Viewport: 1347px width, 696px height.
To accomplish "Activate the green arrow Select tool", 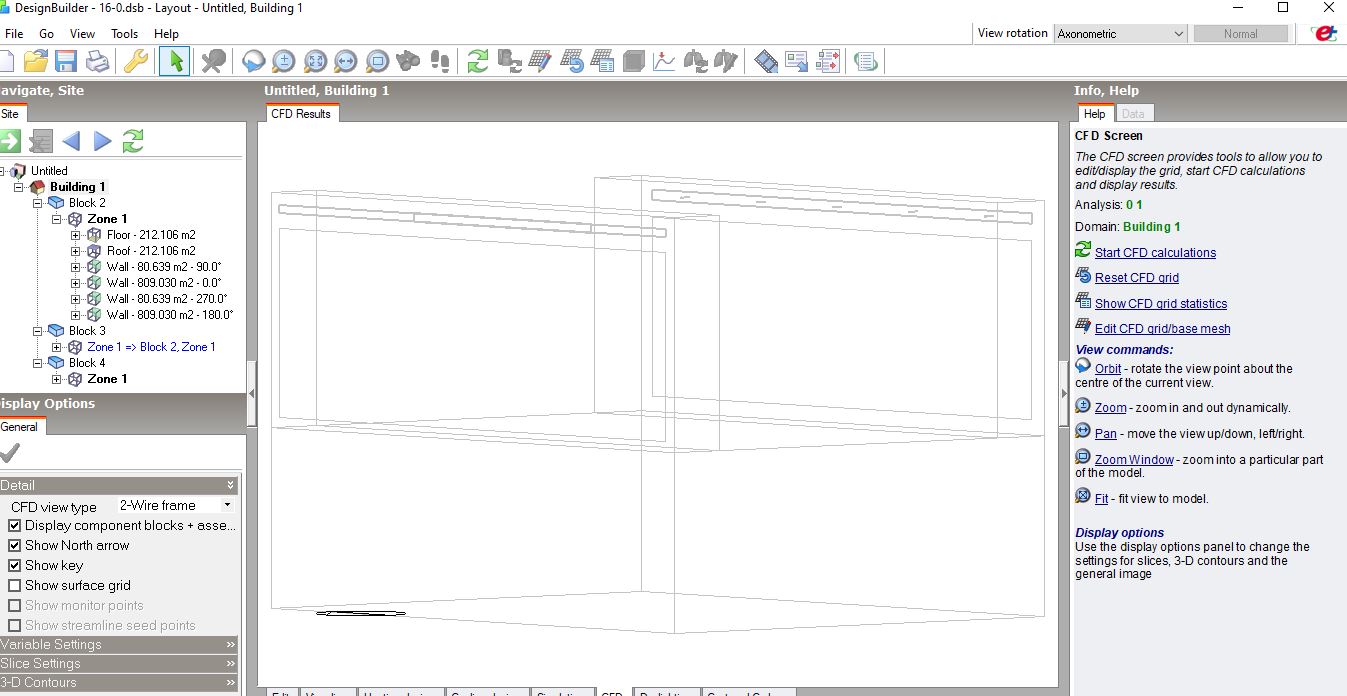I will click(175, 61).
